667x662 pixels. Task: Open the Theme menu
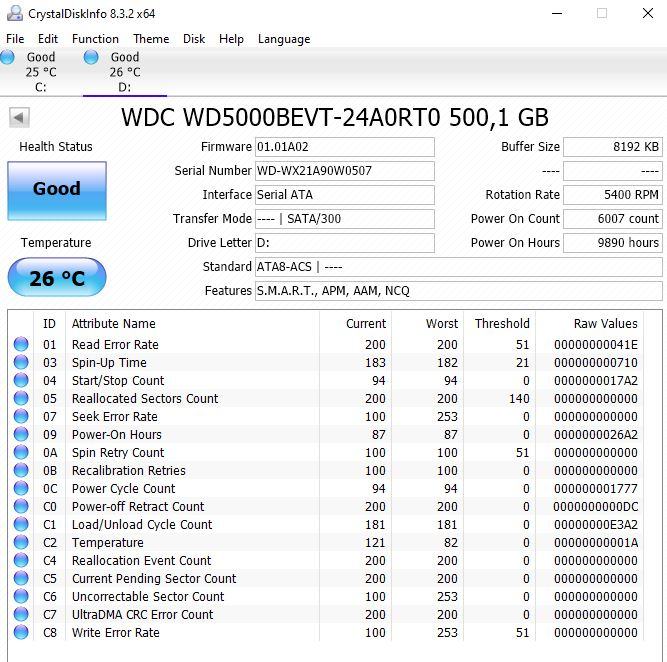pos(151,39)
